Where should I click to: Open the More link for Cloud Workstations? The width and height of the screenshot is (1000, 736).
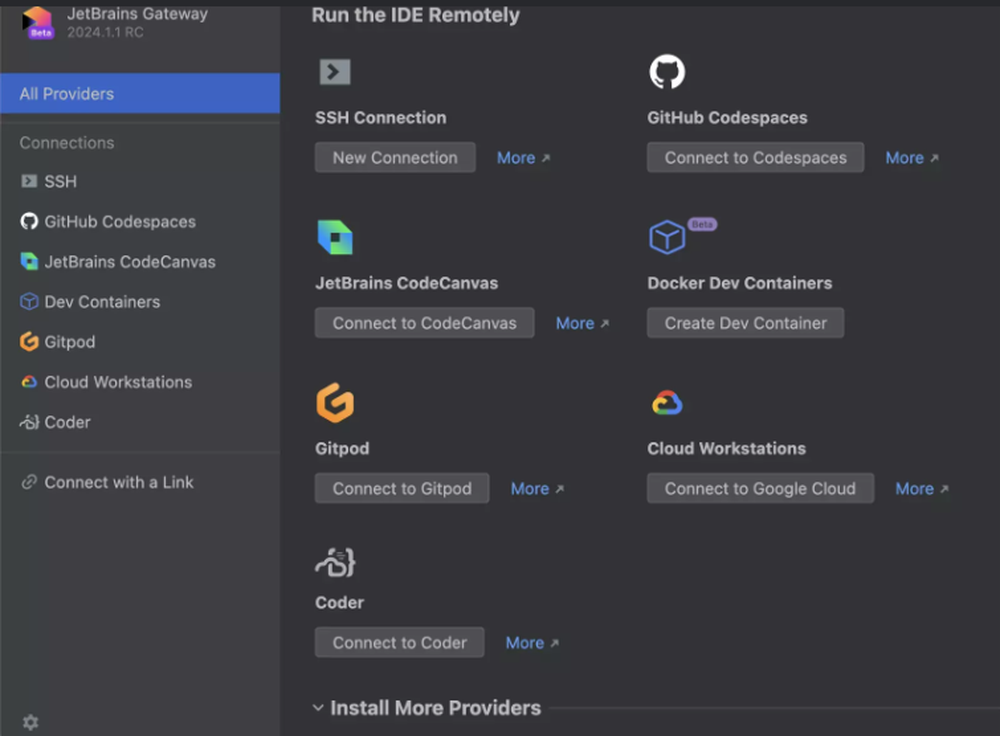[922, 489]
